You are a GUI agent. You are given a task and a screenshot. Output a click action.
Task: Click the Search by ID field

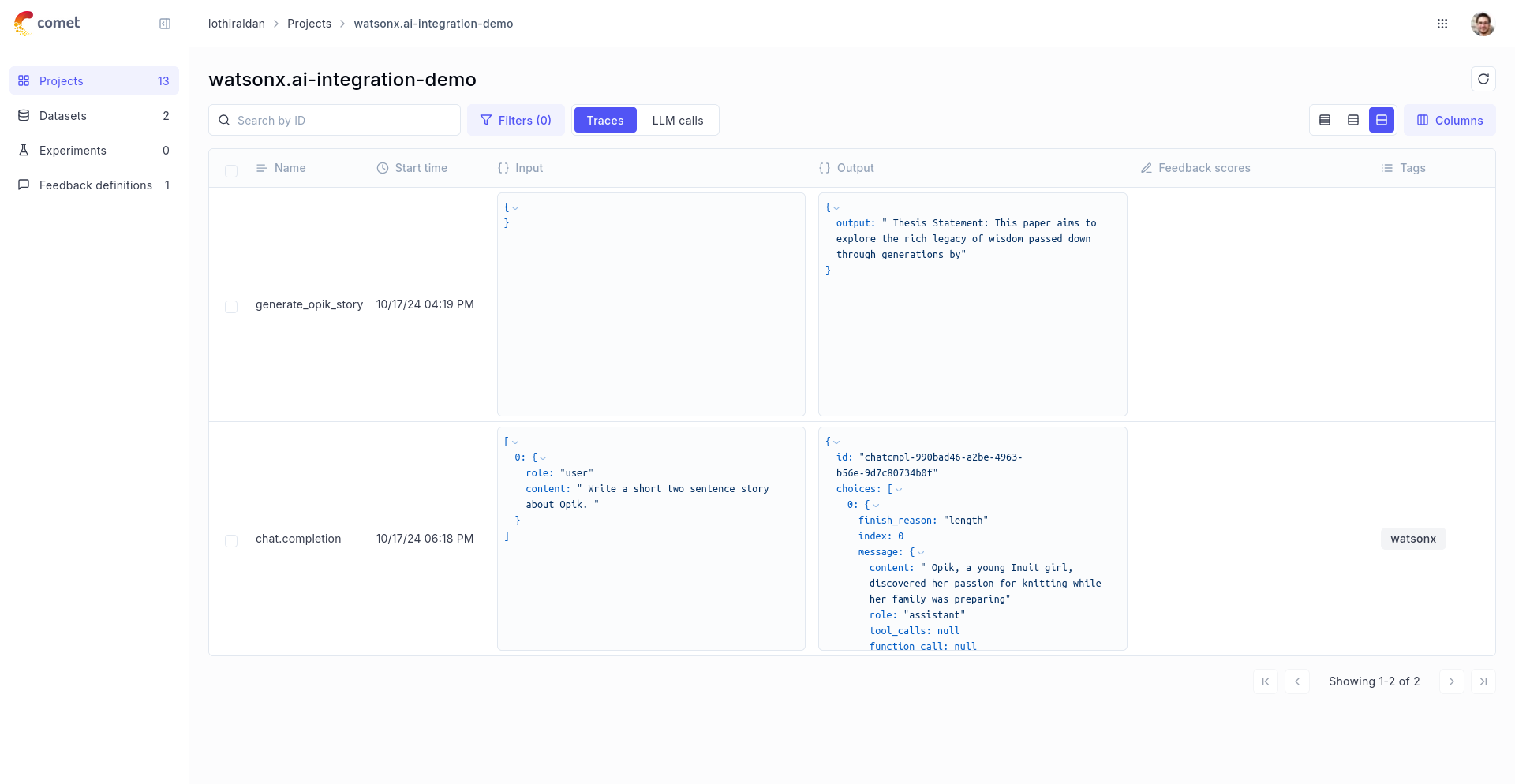pyautogui.click(x=334, y=120)
